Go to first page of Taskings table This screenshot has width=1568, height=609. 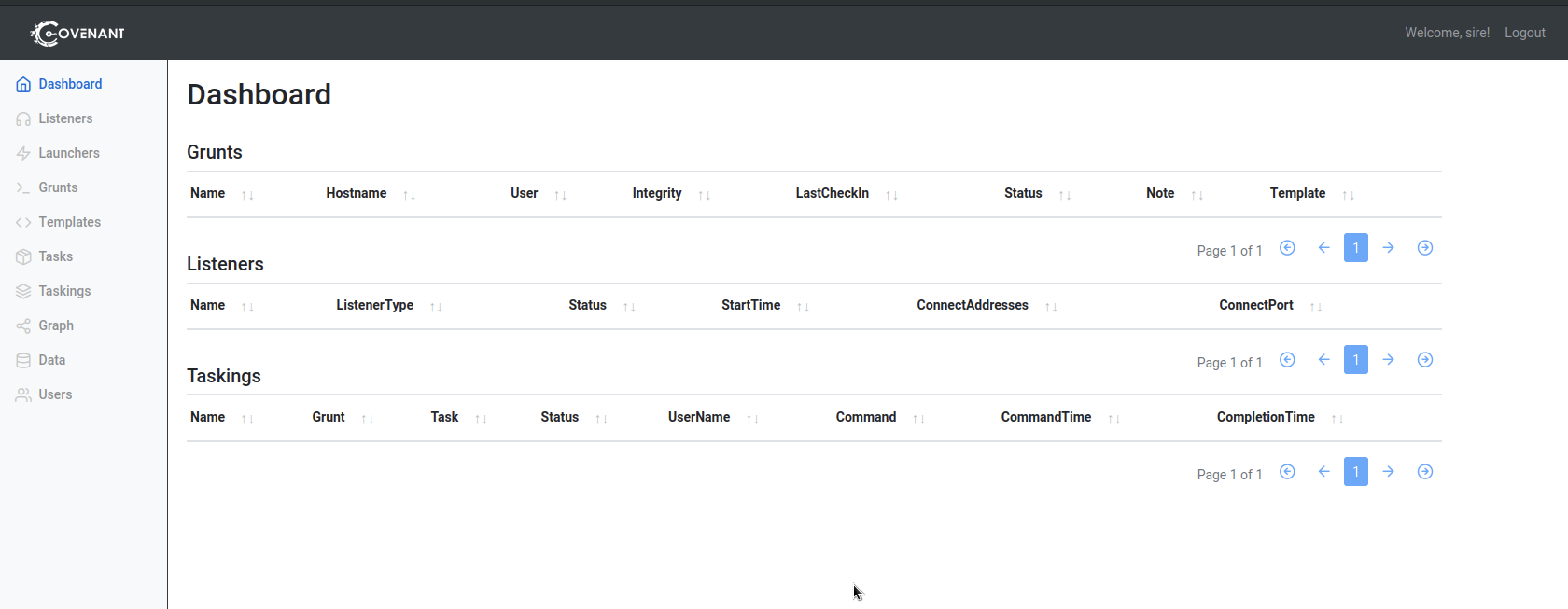pyautogui.click(x=1287, y=471)
